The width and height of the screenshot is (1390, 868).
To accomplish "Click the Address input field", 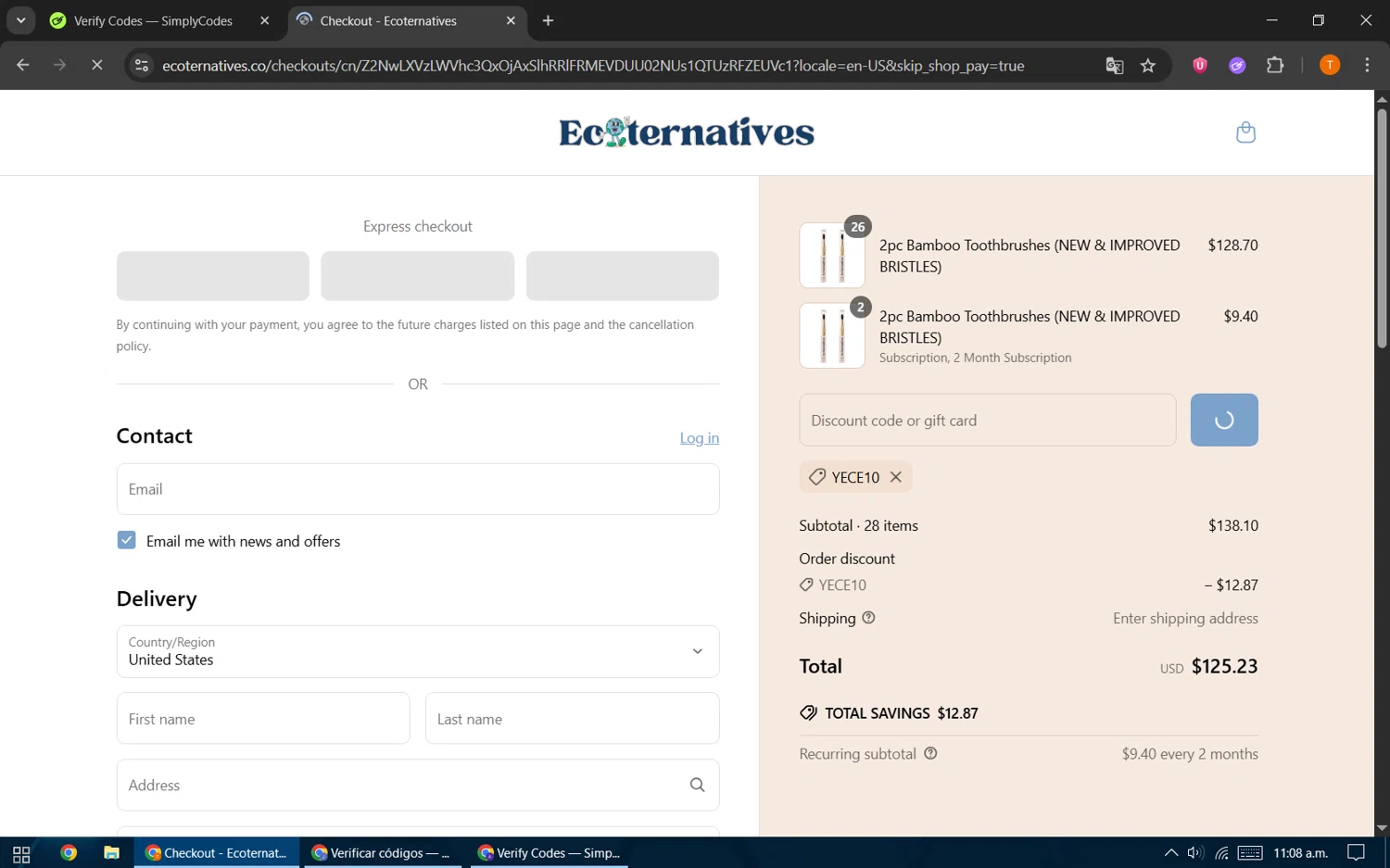I will [418, 786].
